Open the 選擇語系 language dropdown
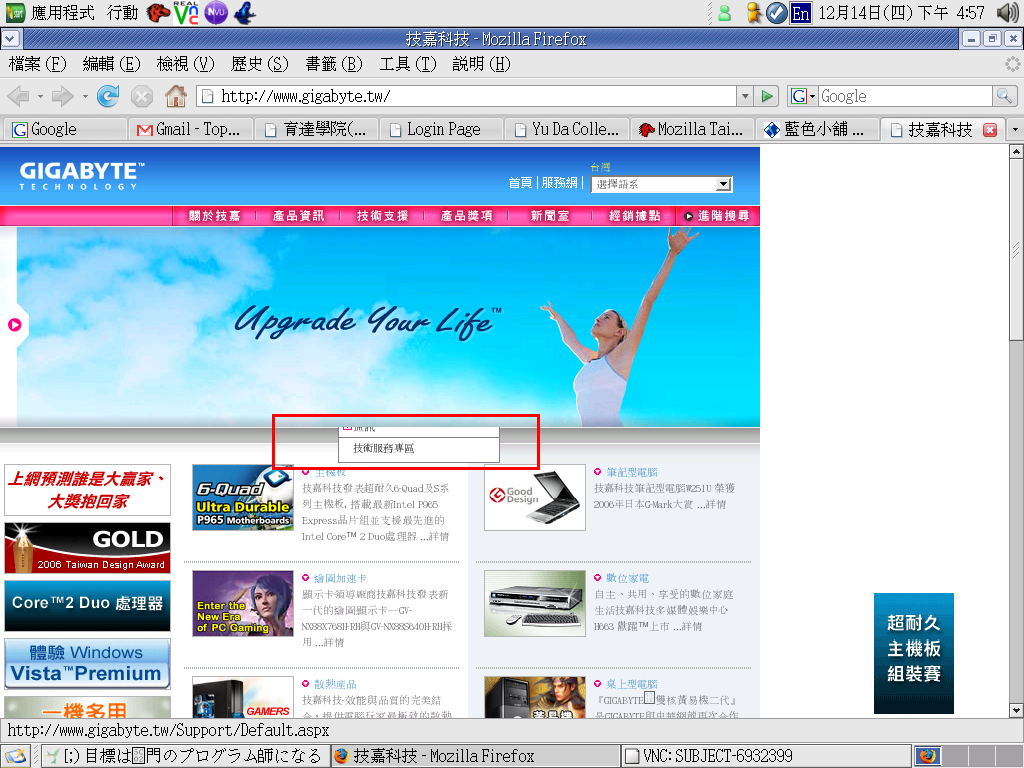 tap(662, 184)
